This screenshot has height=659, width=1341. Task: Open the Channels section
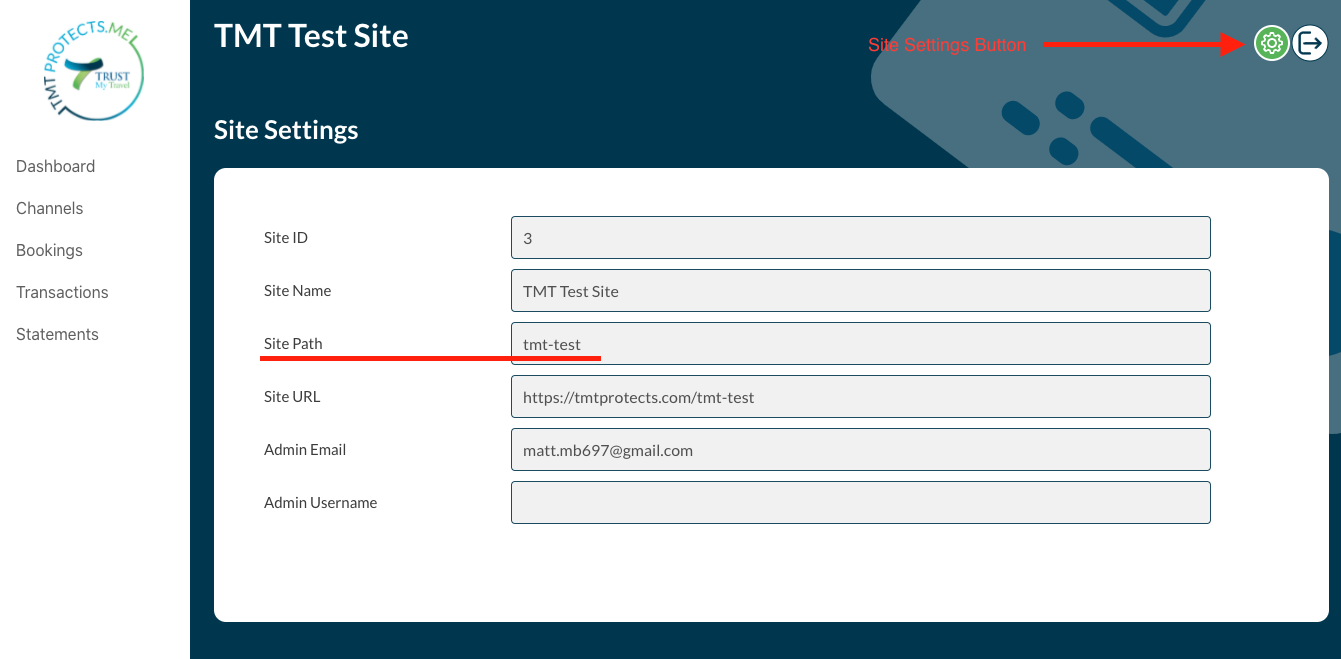(49, 208)
